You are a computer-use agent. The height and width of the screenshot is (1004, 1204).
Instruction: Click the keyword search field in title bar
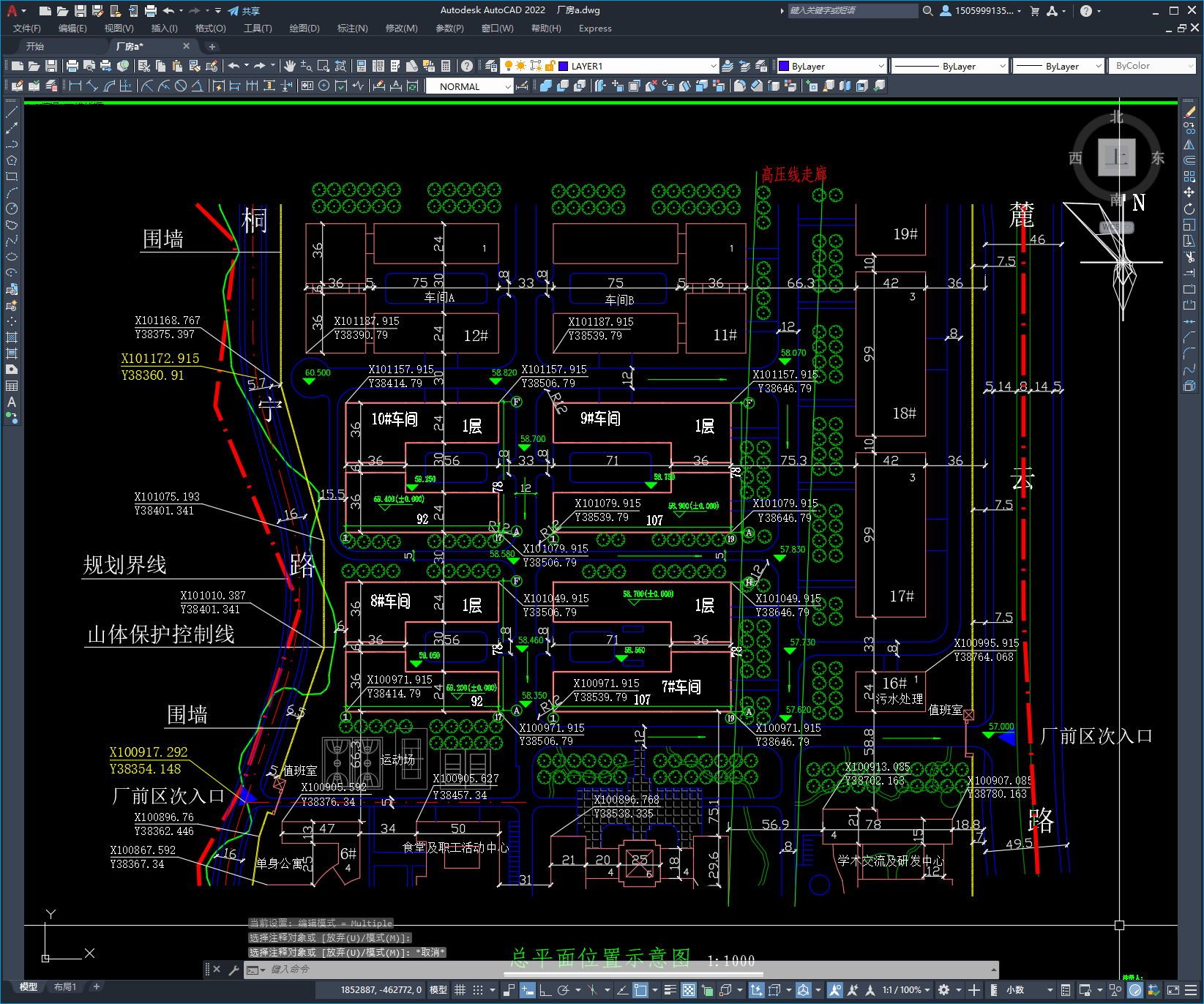[853, 11]
